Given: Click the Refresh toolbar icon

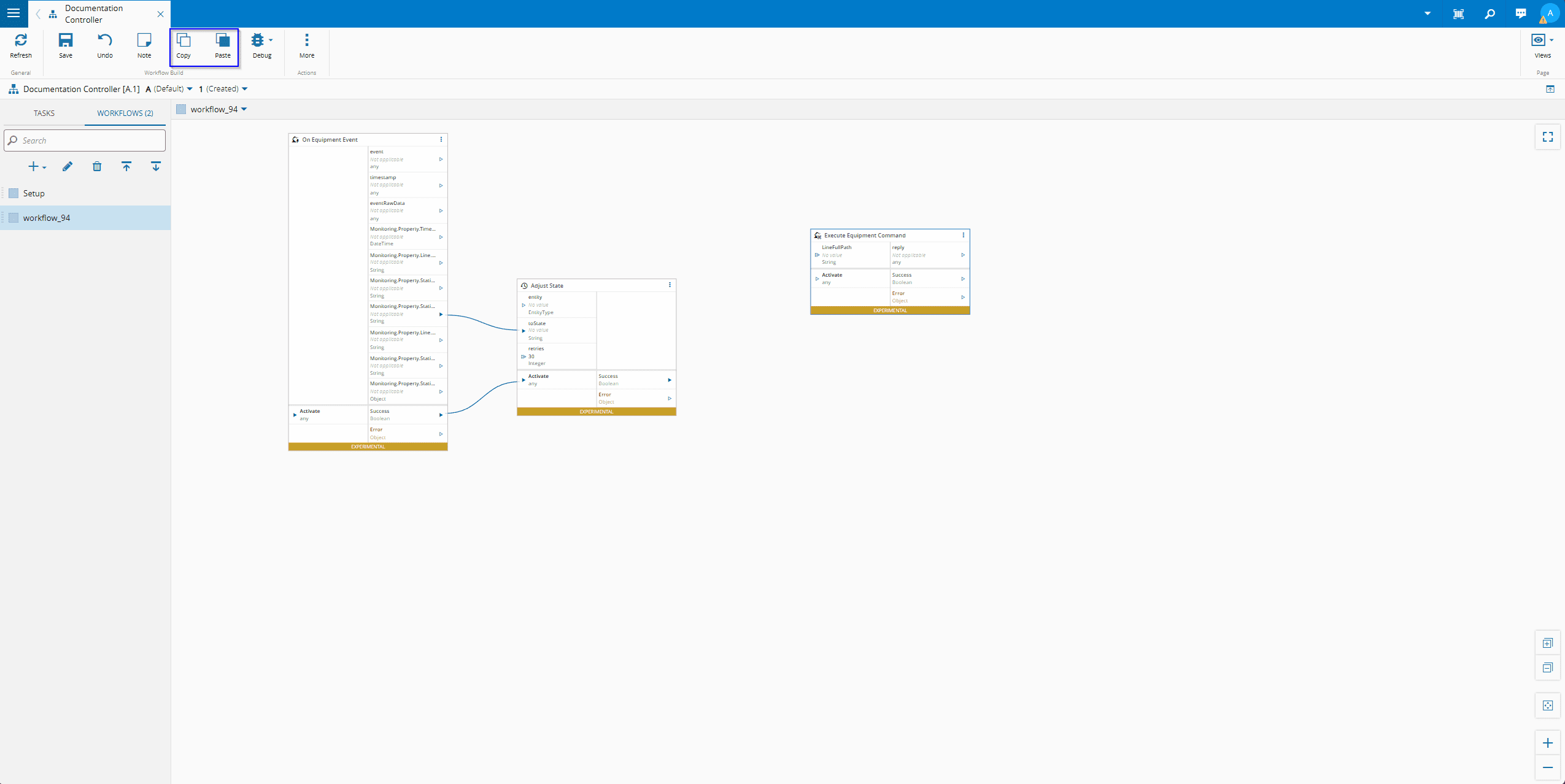Looking at the screenshot, I should coord(21,45).
